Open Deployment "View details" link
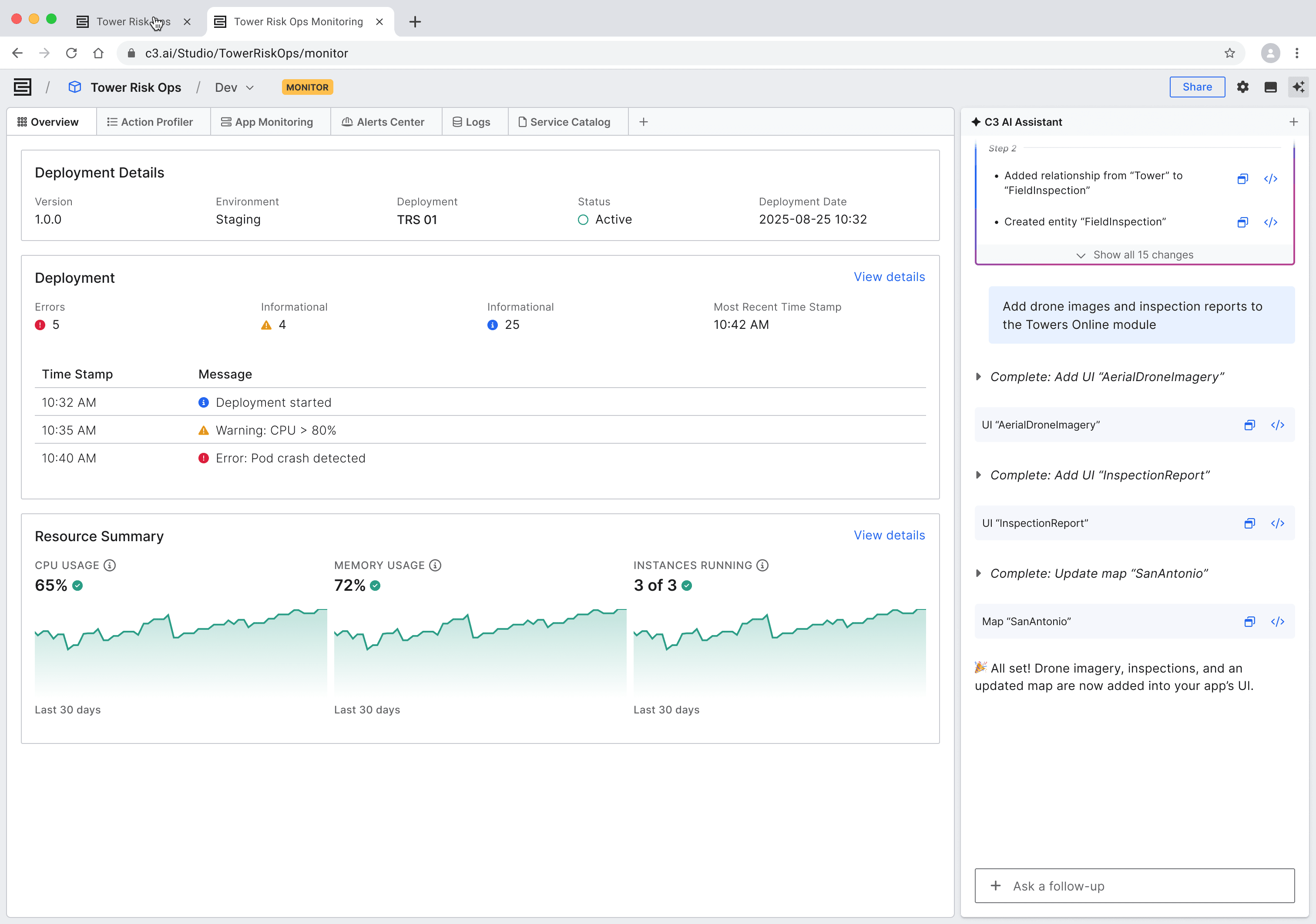Viewport: 1316px width, 924px height. 889,277
